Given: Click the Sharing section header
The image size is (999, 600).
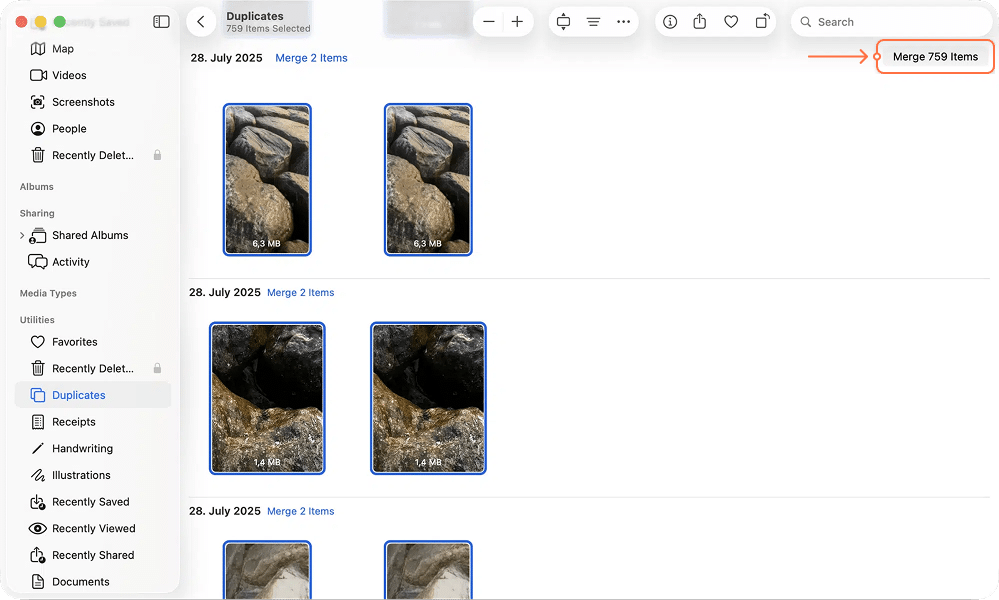Looking at the screenshot, I should click(37, 213).
